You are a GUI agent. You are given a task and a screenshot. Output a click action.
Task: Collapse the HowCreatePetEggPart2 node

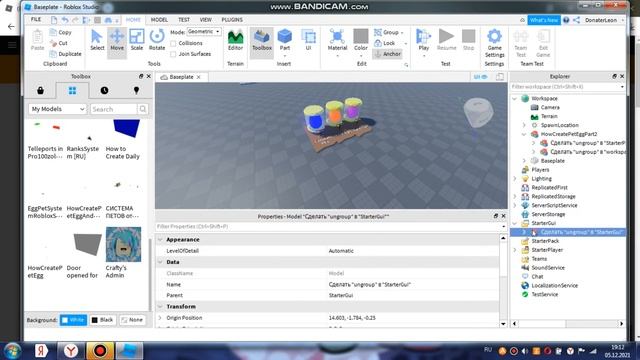coord(524,134)
